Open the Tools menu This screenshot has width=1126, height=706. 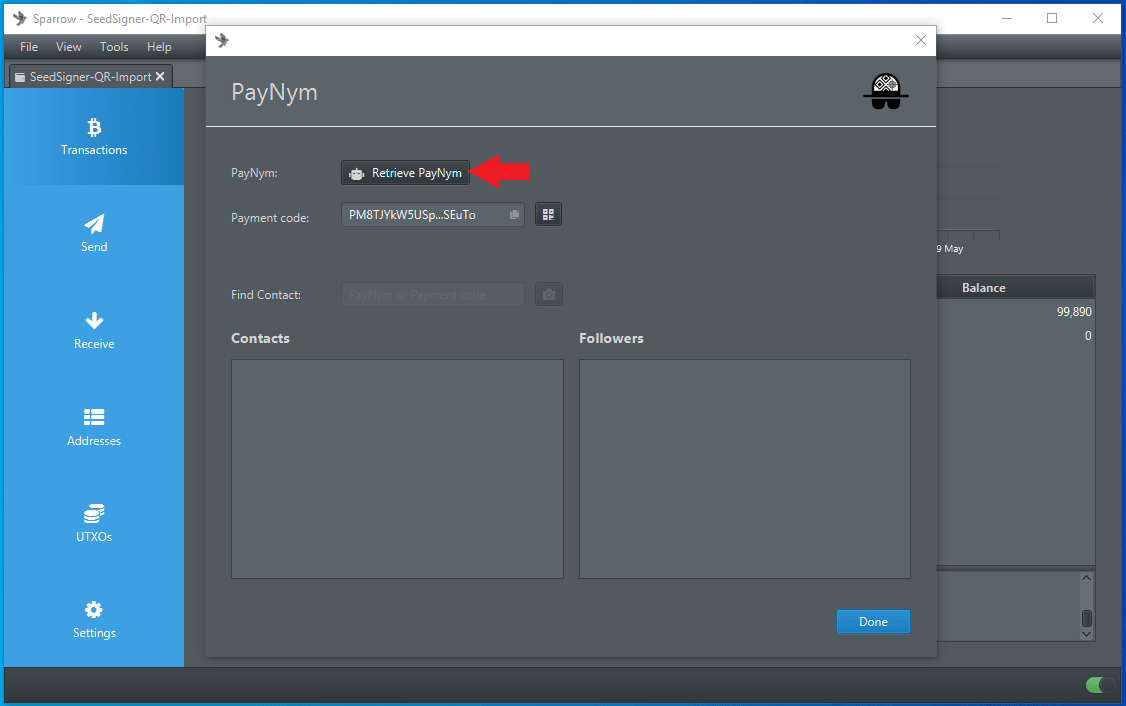pos(114,47)
